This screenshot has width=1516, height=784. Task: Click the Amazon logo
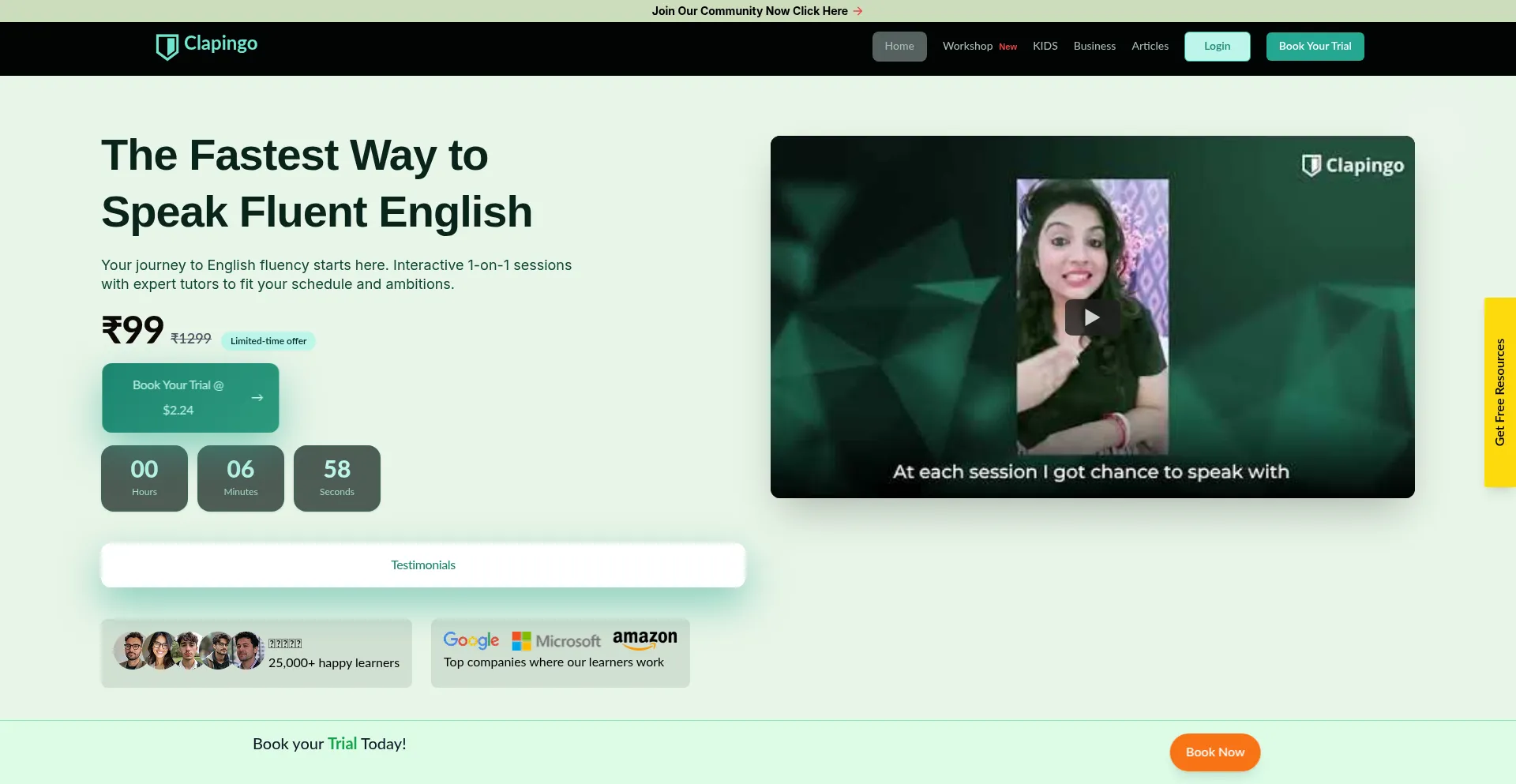(x=644, y=639)
